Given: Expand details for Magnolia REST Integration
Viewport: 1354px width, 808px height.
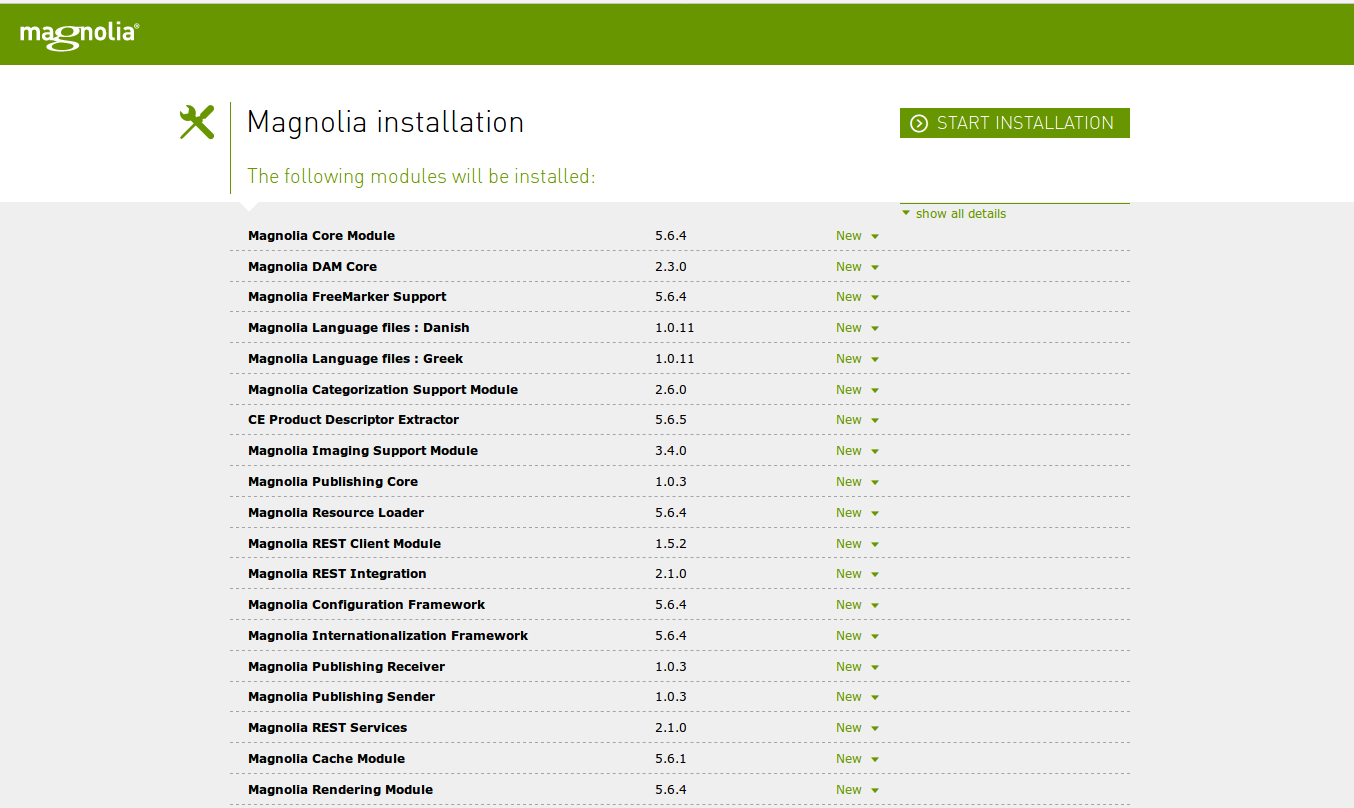Looking at the screenshot, I should tap(857, 574).
